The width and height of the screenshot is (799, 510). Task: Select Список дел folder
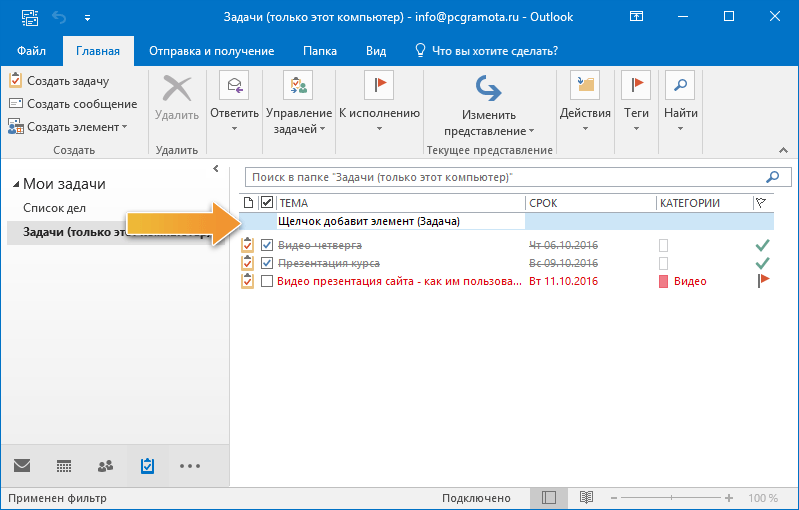pyautogui.click(x=55, y=208)
